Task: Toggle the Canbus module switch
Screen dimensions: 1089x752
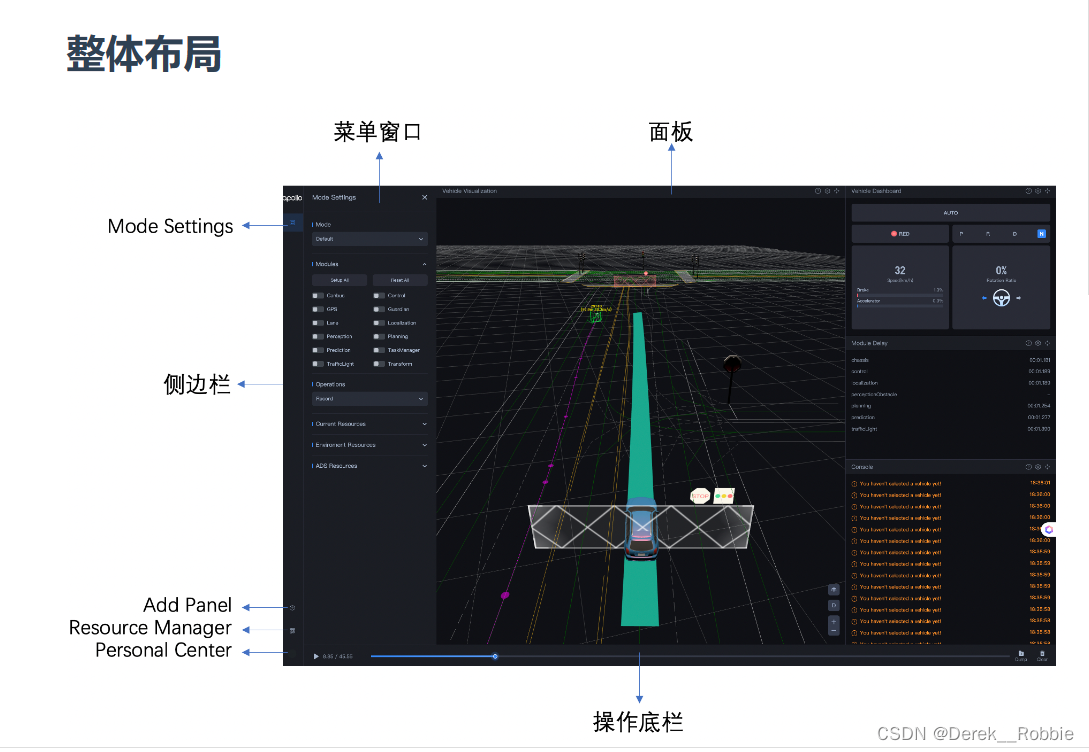Action: (x=318, y=296)
